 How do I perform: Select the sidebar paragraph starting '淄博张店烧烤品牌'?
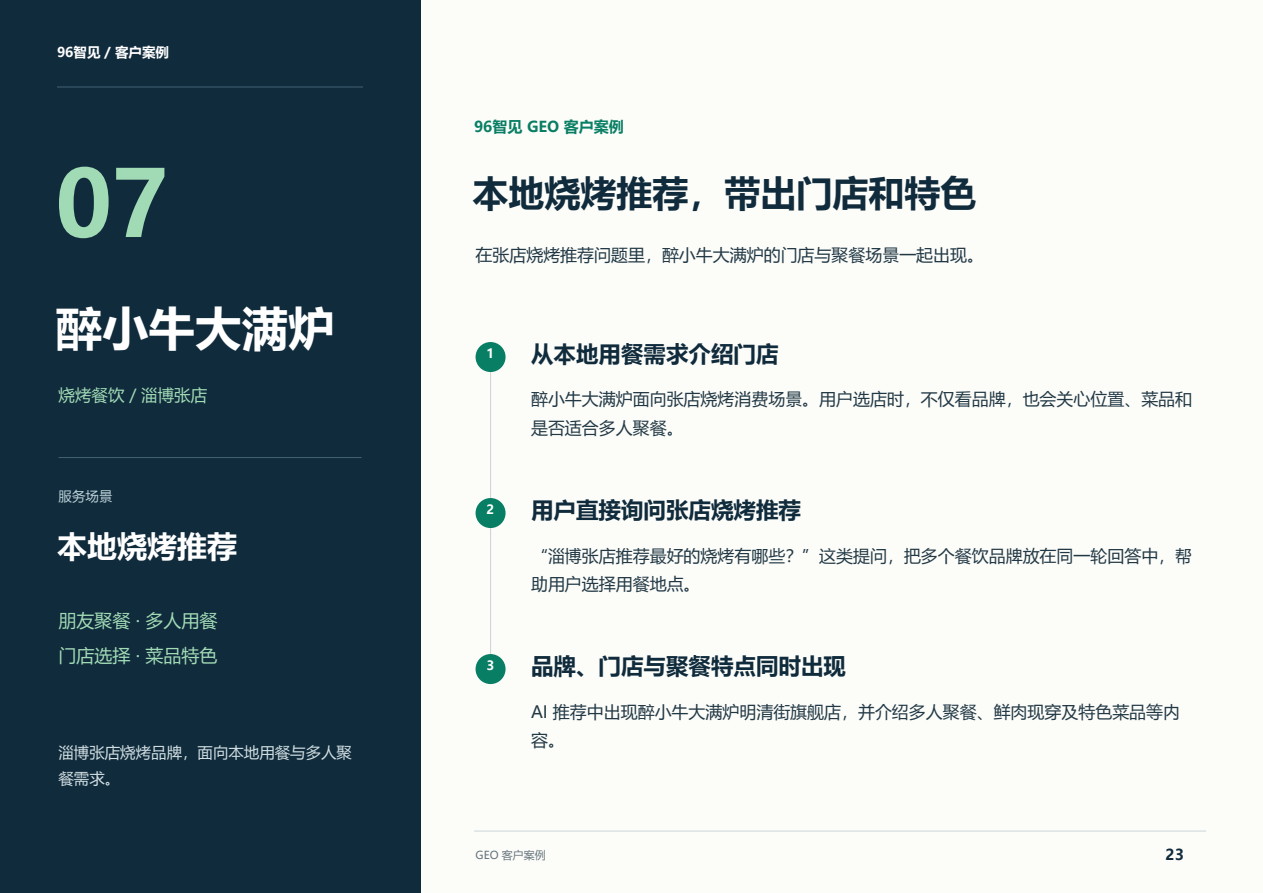205,766
